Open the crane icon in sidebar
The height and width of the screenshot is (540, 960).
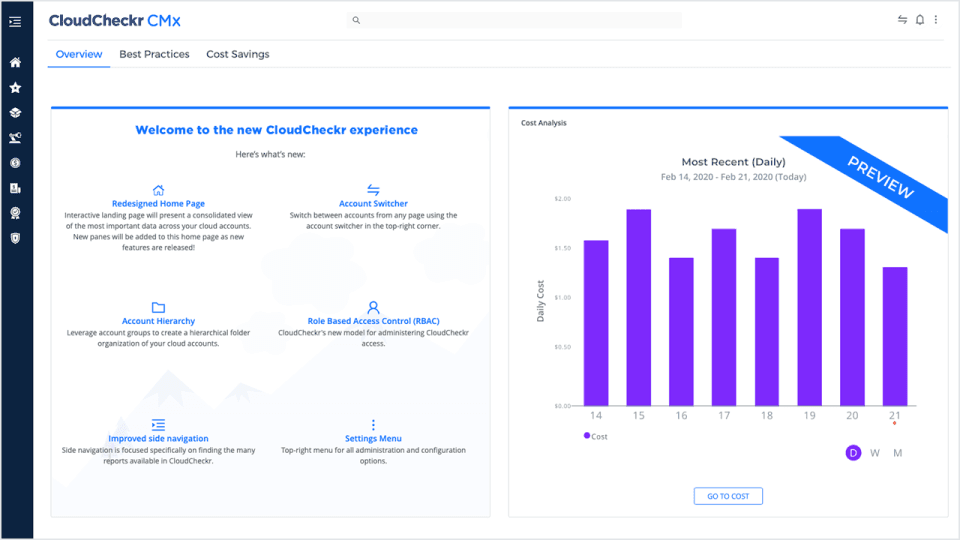tap(15, 138)
